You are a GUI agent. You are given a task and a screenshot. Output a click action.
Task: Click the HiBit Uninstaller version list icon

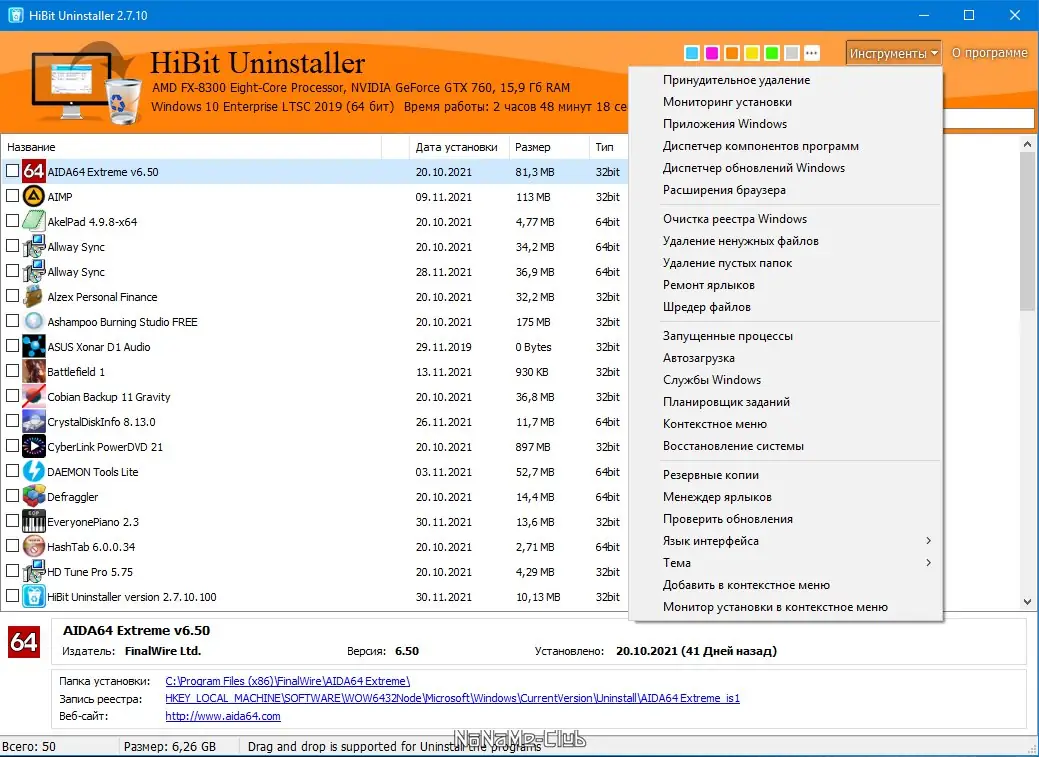tap(33, 597)
